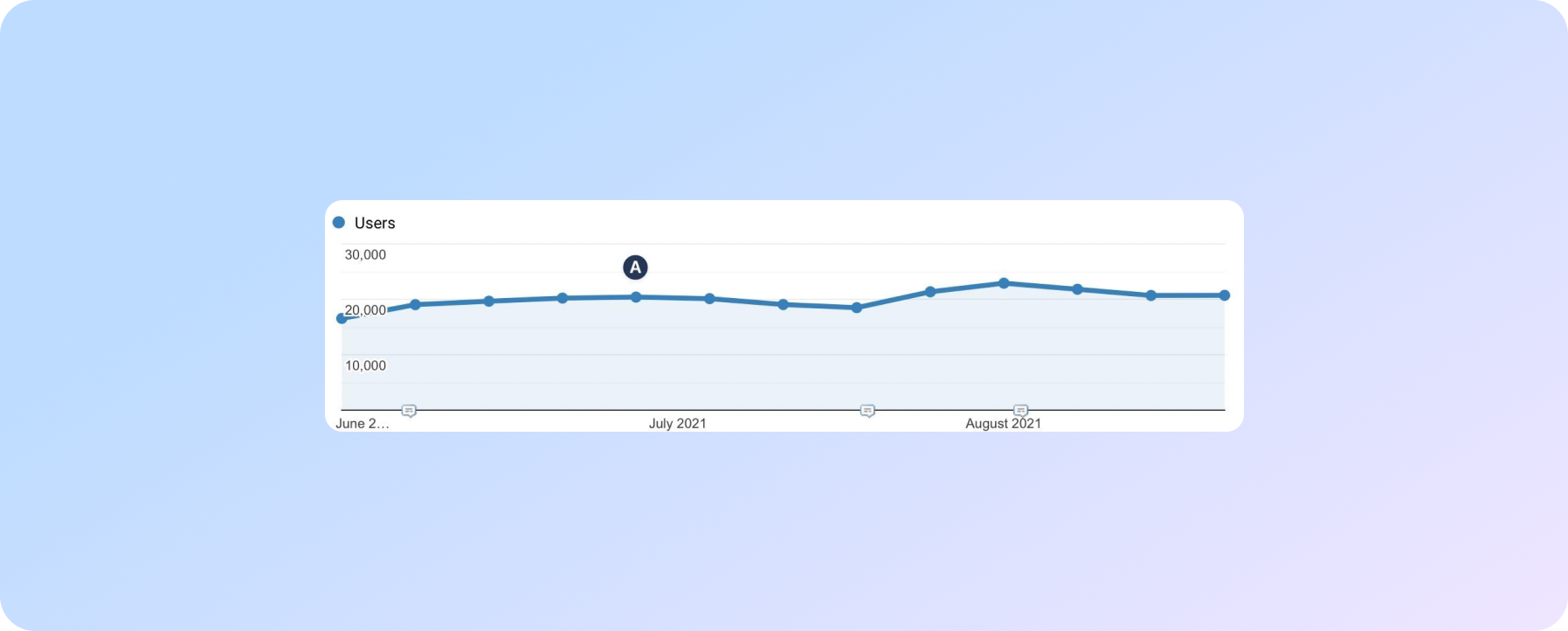Click the 20,000 y-axis label
The image size is (1568, 631).
[365, 310]
